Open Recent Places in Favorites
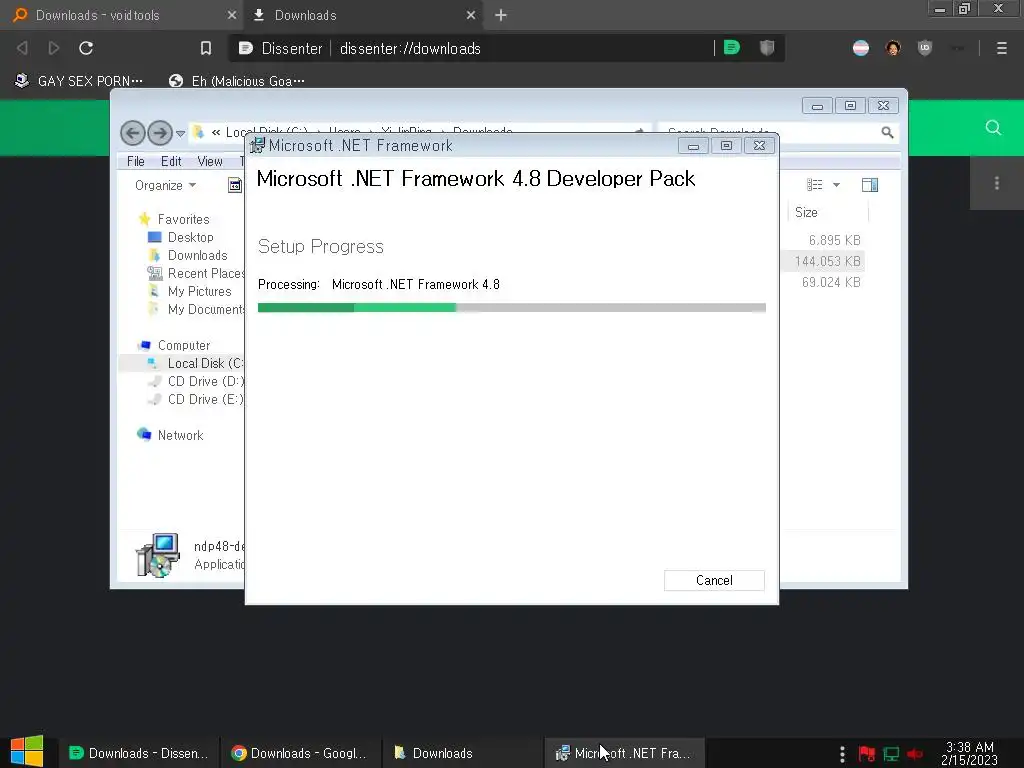Screen dimensions: 1024x768 coord(196,274)
